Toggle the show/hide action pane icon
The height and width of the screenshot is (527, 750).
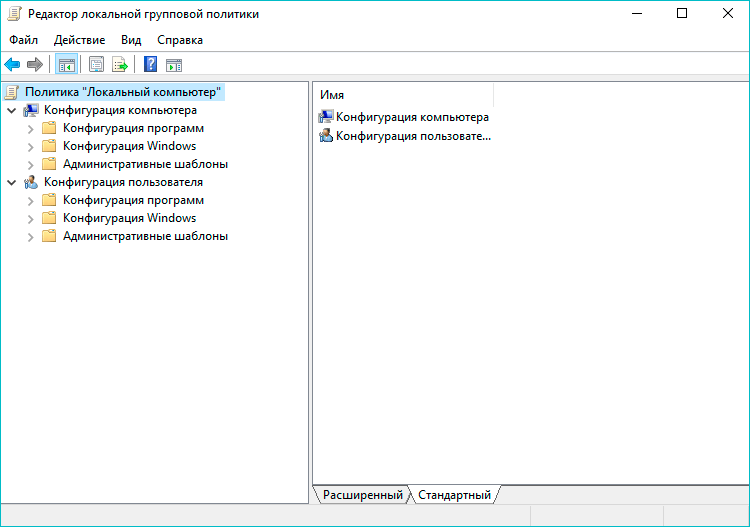(x=174, y=65)
